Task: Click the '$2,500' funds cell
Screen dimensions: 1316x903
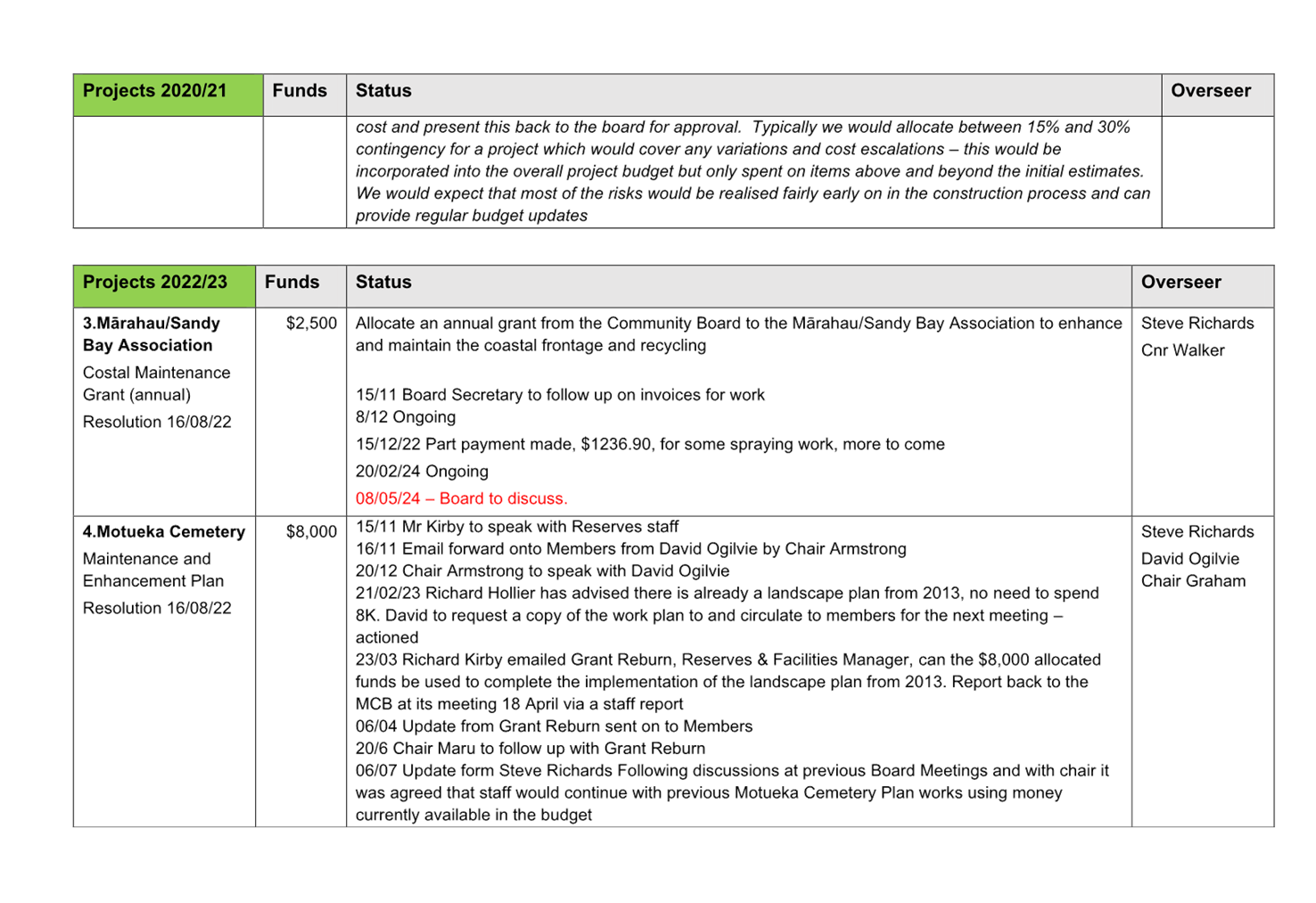Action: [311, 324]
